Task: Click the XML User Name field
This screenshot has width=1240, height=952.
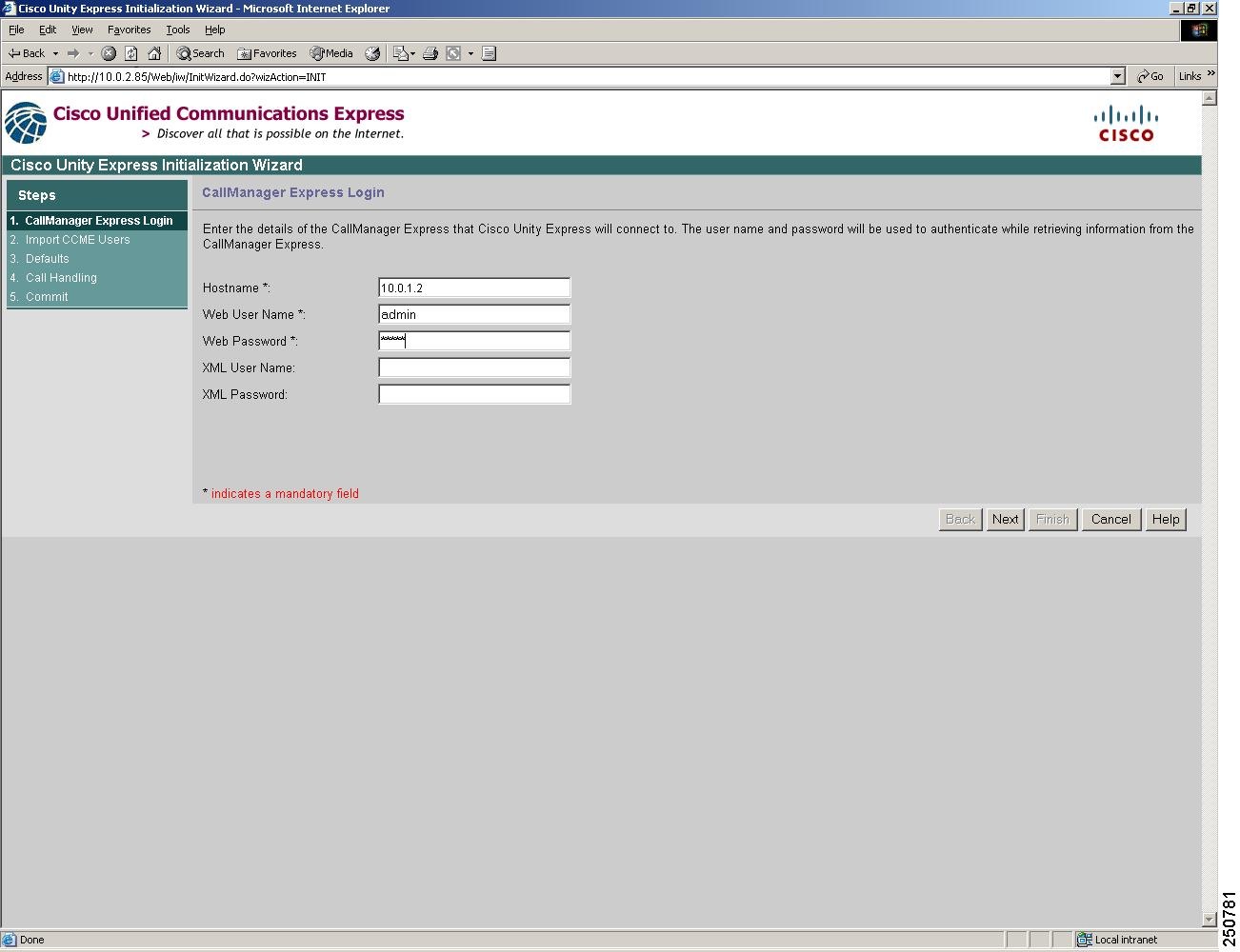Action: coord(474,367)
